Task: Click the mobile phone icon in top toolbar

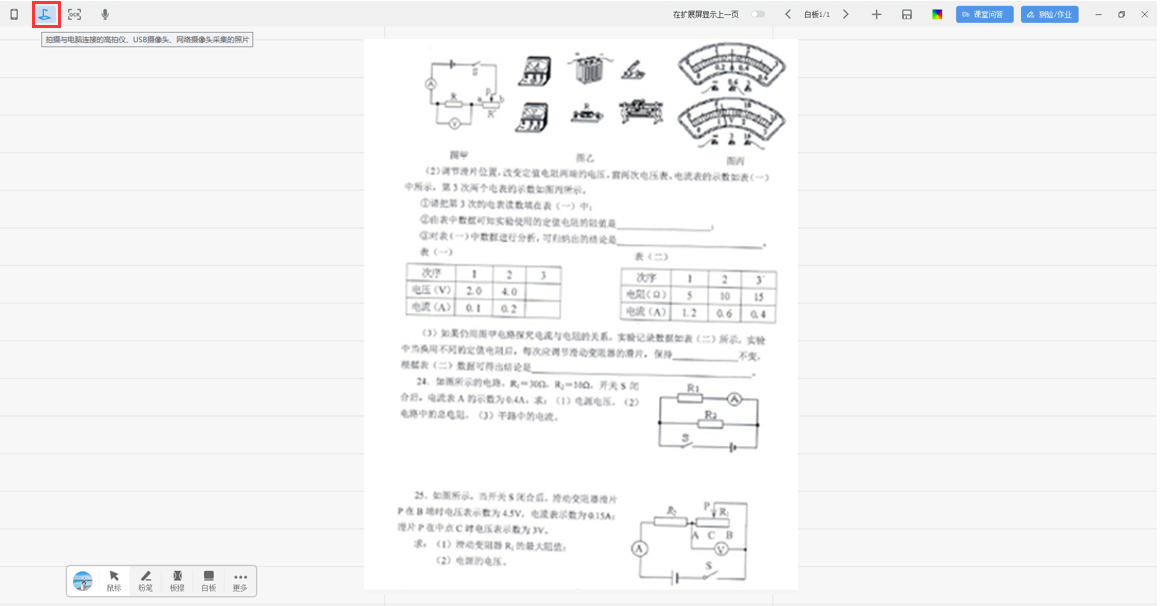Action: click(x=14, y=15)
